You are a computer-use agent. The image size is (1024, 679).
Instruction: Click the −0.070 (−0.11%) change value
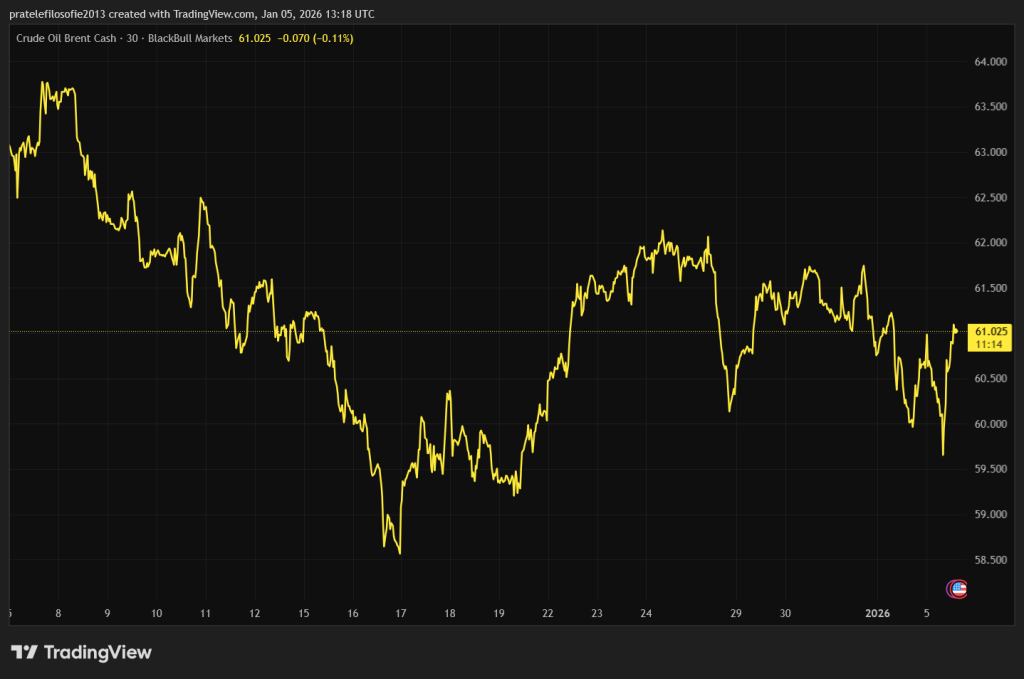[315, 38]
